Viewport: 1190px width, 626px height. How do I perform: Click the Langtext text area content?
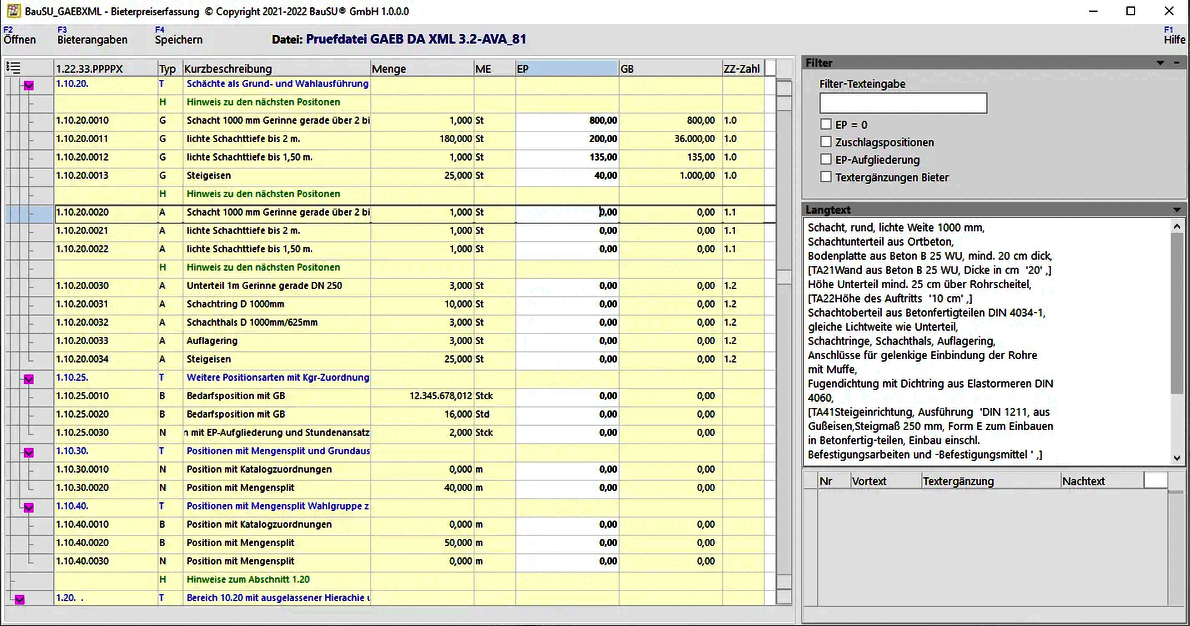(x=987, y=341)
